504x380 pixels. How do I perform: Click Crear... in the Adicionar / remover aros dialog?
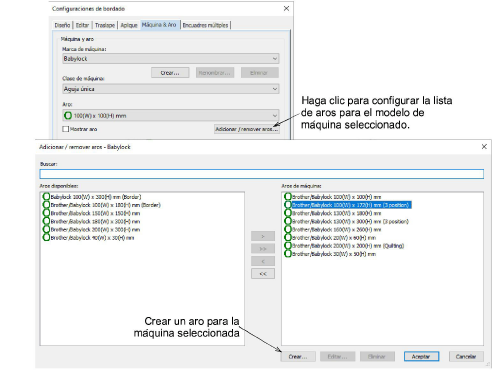(x=298, y=357)
